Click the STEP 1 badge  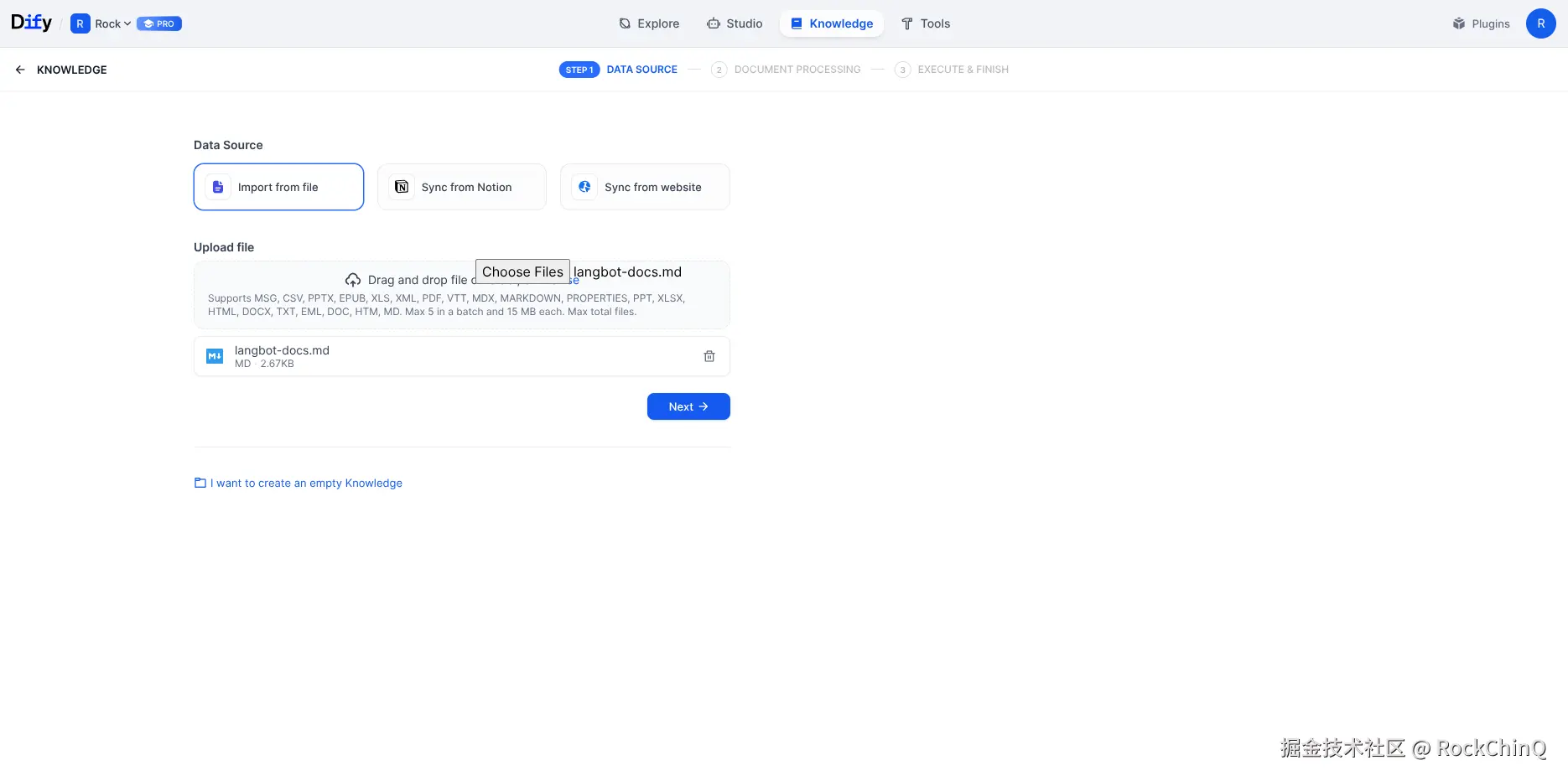click(579, 70)
